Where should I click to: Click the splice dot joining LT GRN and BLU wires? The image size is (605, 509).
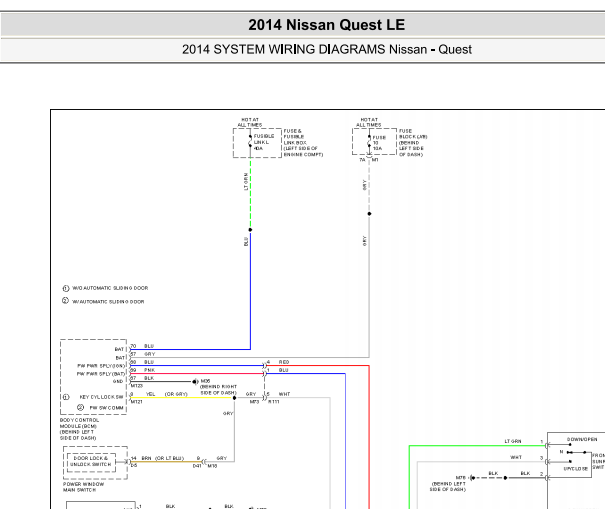250,230
